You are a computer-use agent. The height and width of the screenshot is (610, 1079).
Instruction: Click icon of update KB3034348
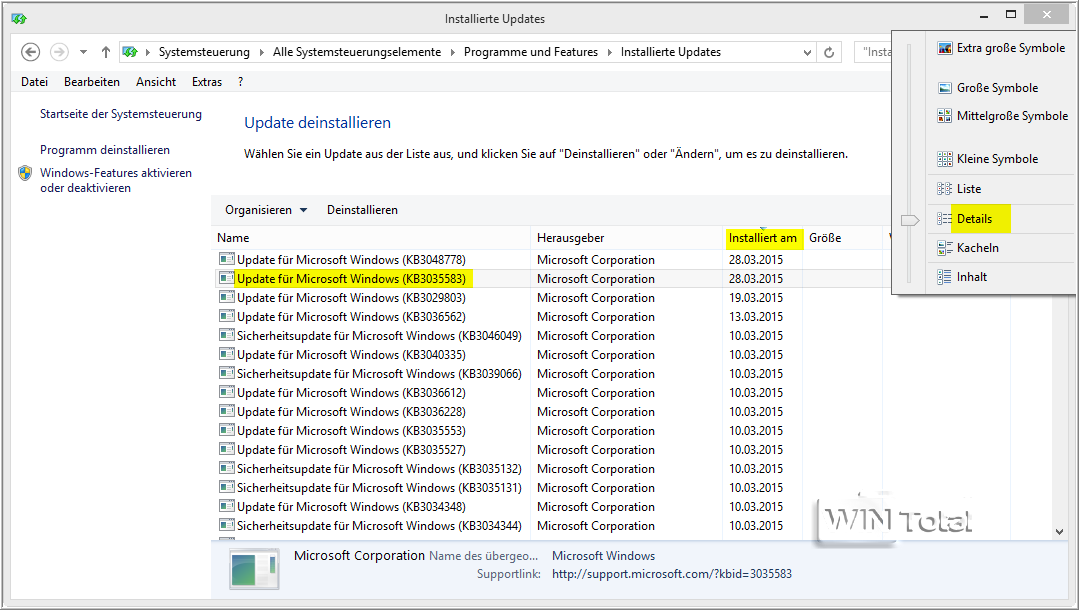226,506
